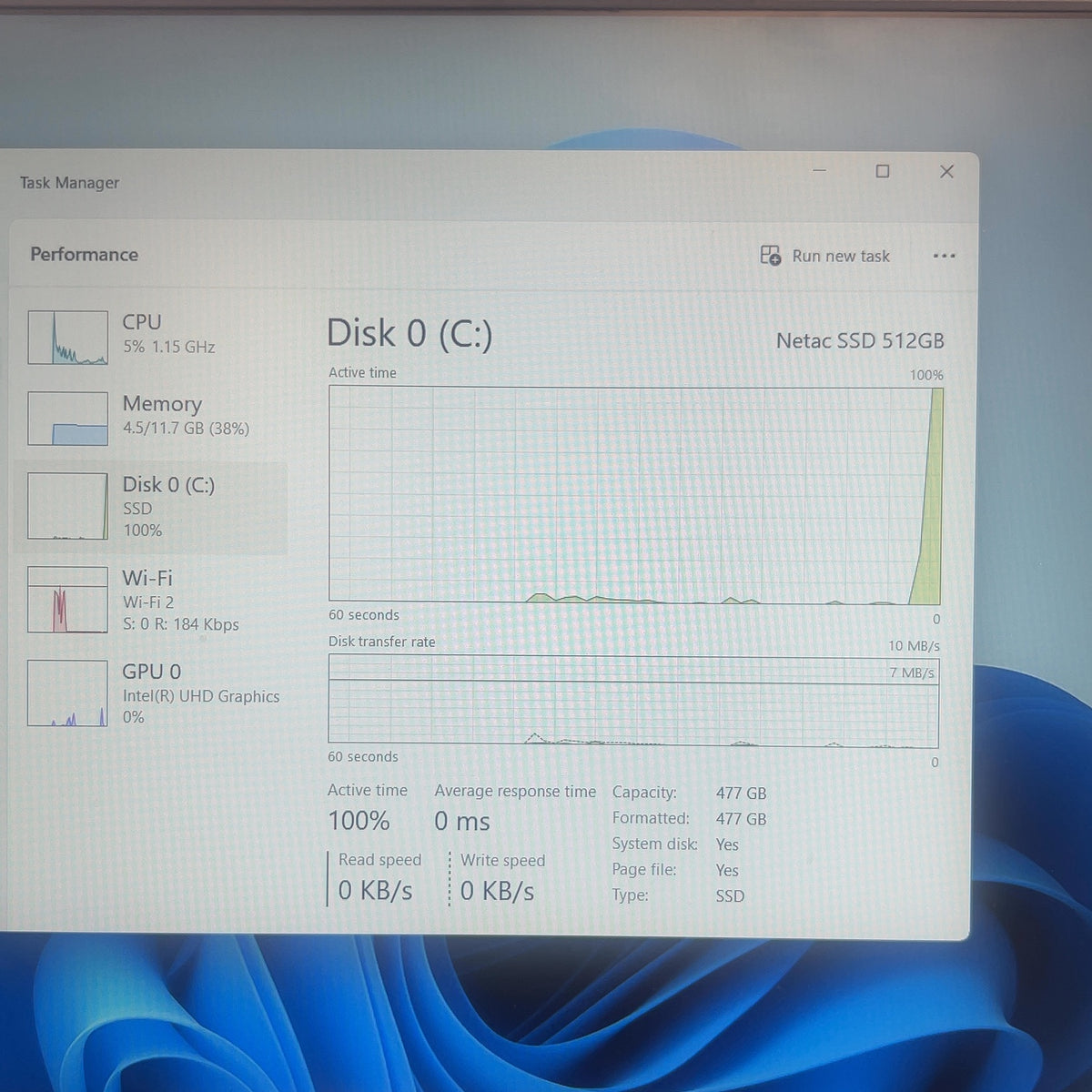Click the Disk 0 (C:) main heading
This screenshot has width=1092, height=1092.
click(x=409, y=334)
